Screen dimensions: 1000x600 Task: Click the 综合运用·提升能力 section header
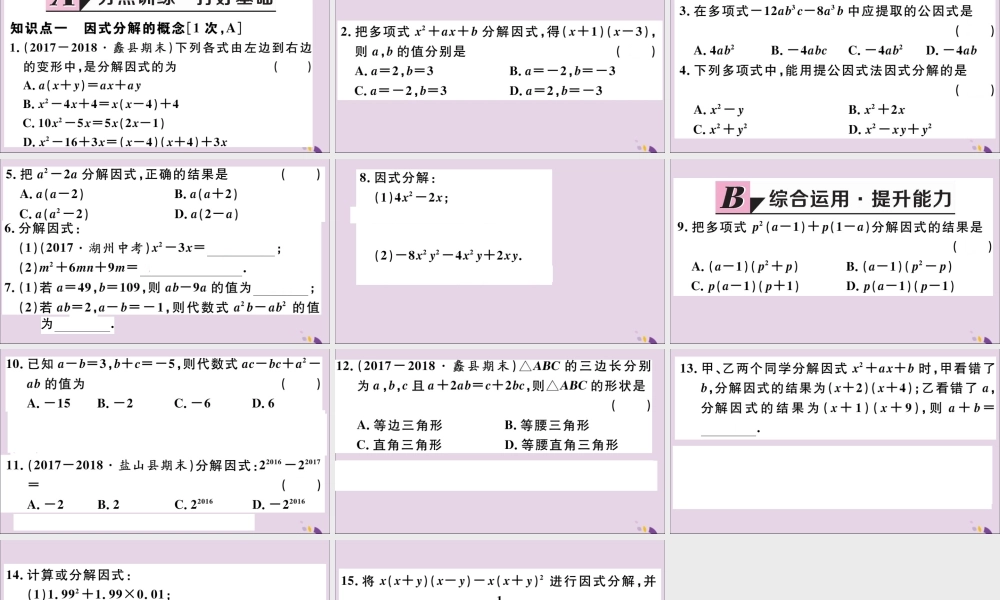(x=835, y=198)
